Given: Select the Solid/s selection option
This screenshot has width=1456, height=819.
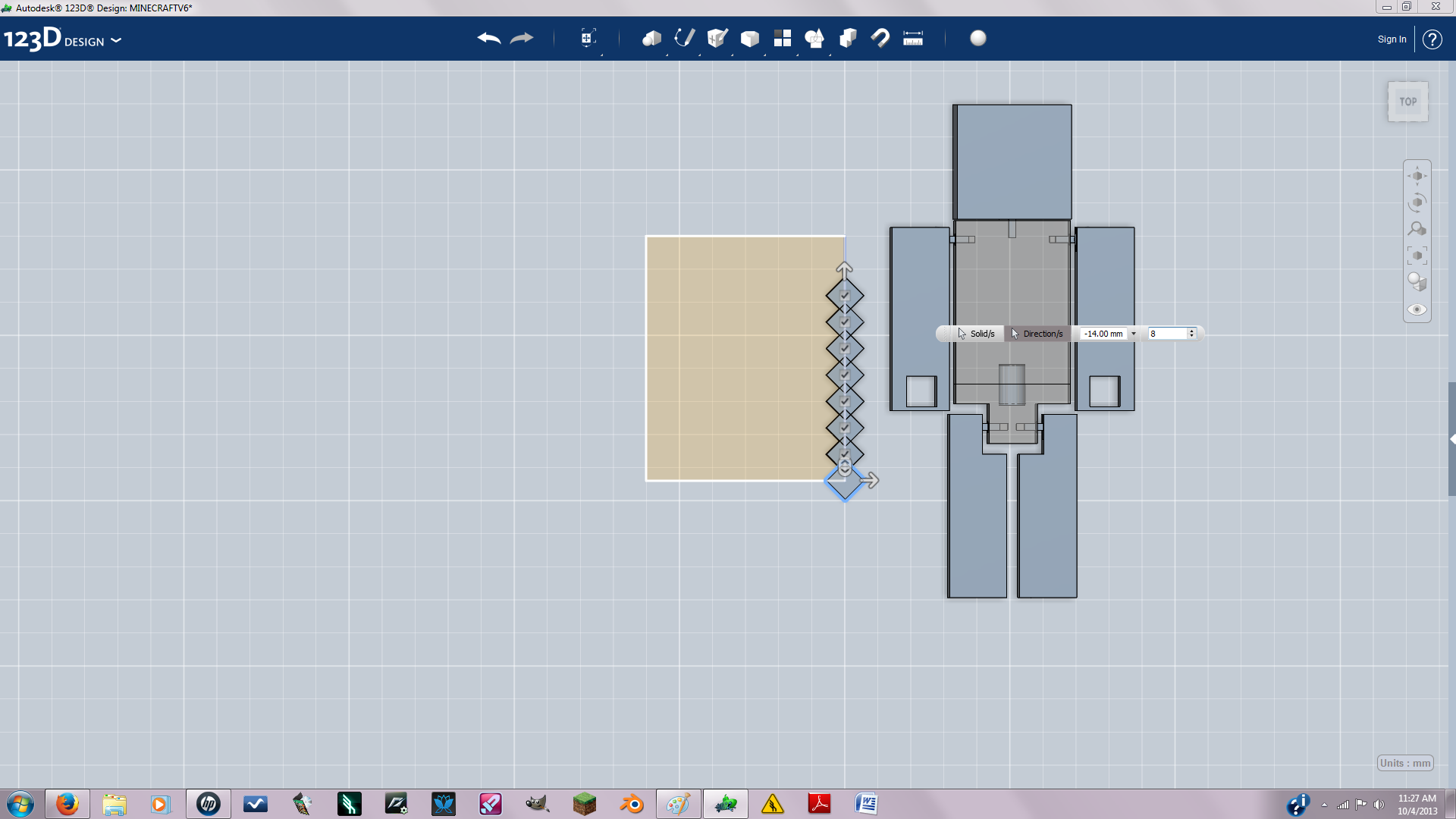Looking at the screenshot, I should [976, 334].
